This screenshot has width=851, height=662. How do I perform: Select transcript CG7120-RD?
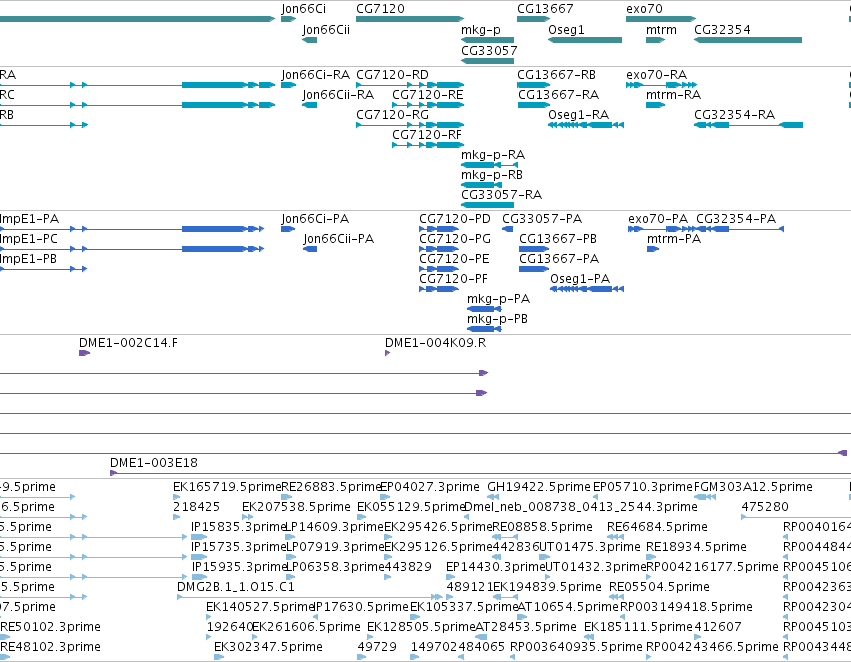coord(410,85)
